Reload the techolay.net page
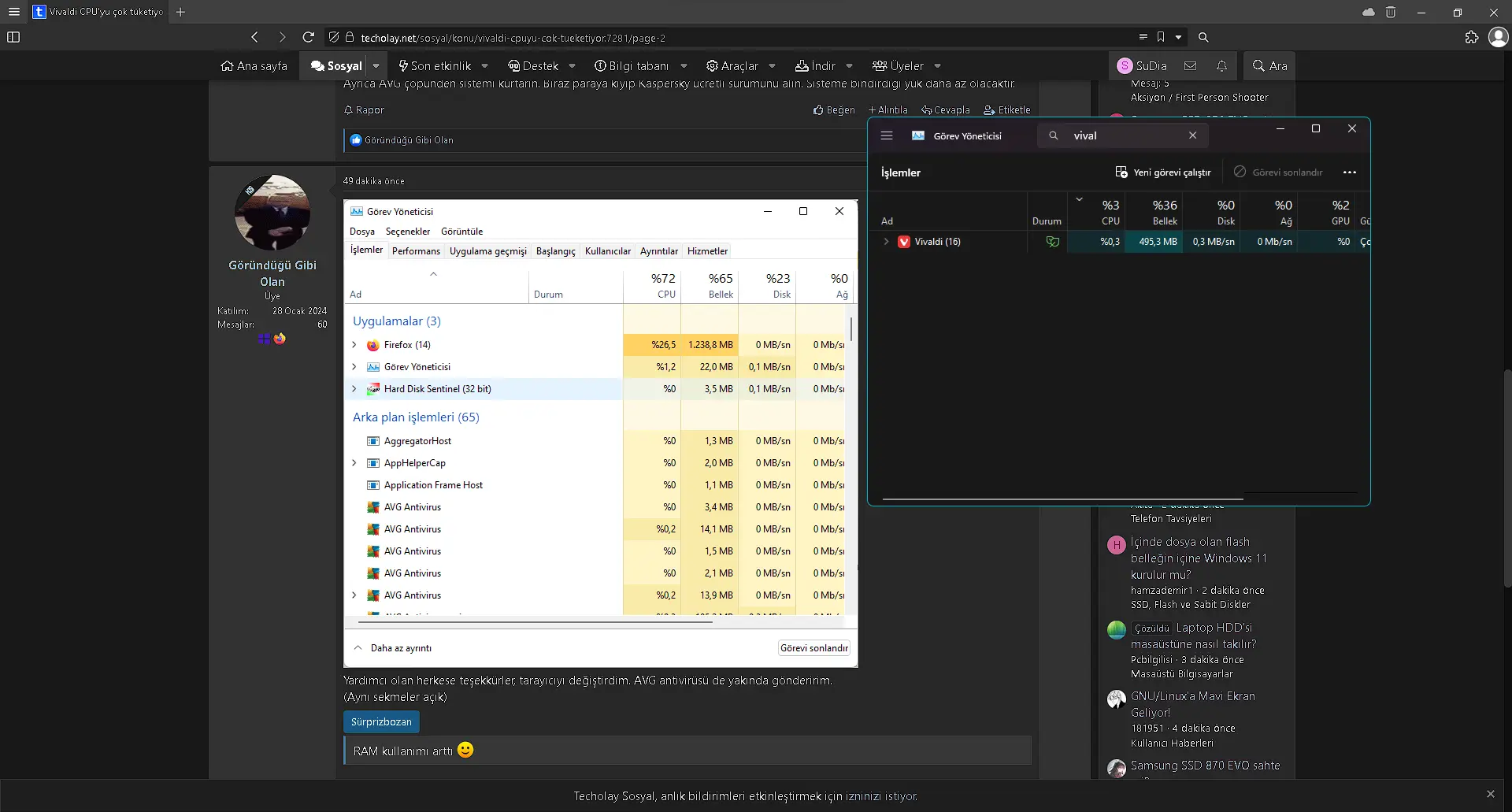 [309, 37]
